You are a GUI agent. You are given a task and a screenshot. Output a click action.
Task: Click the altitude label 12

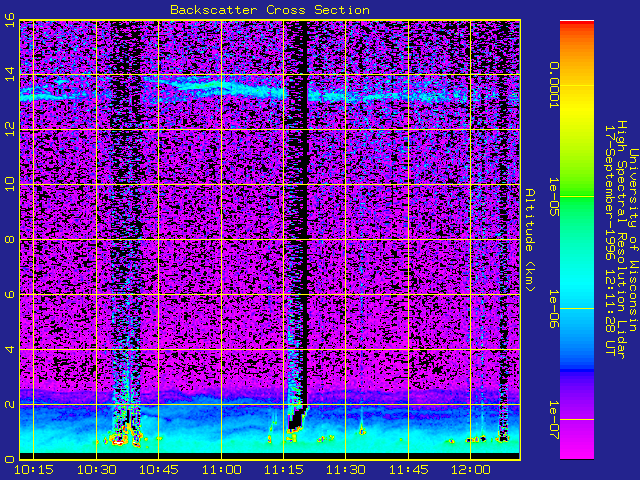(9, 129)
